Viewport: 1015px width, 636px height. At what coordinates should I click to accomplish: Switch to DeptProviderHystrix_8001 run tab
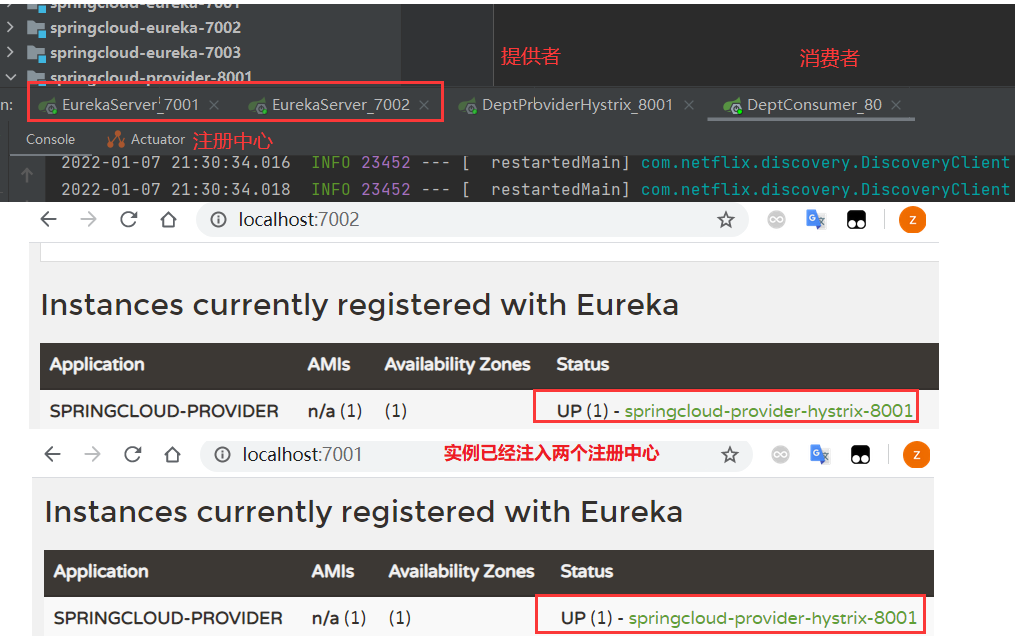pos(577,105)
